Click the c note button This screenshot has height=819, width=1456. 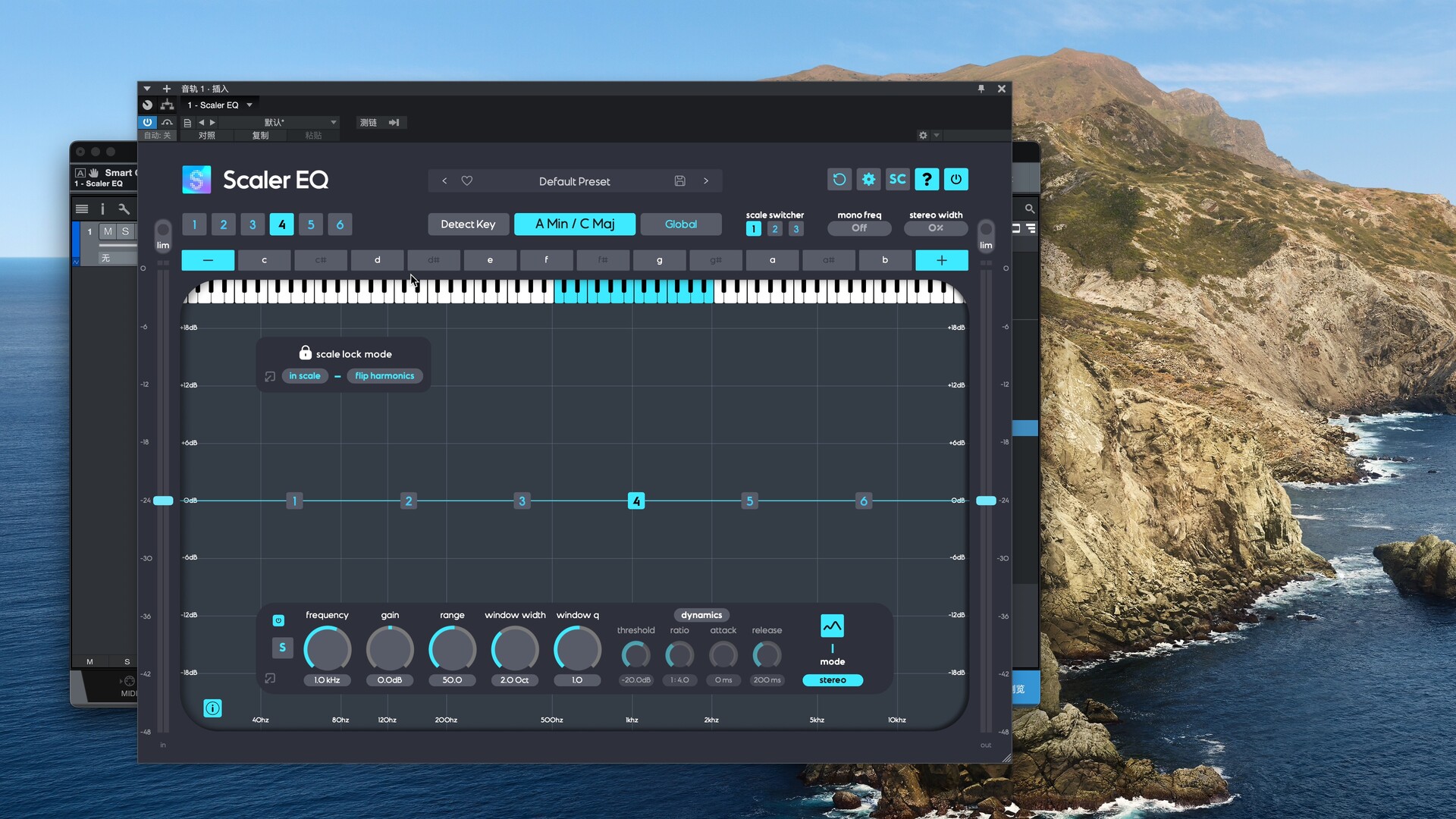click(264, 260)
